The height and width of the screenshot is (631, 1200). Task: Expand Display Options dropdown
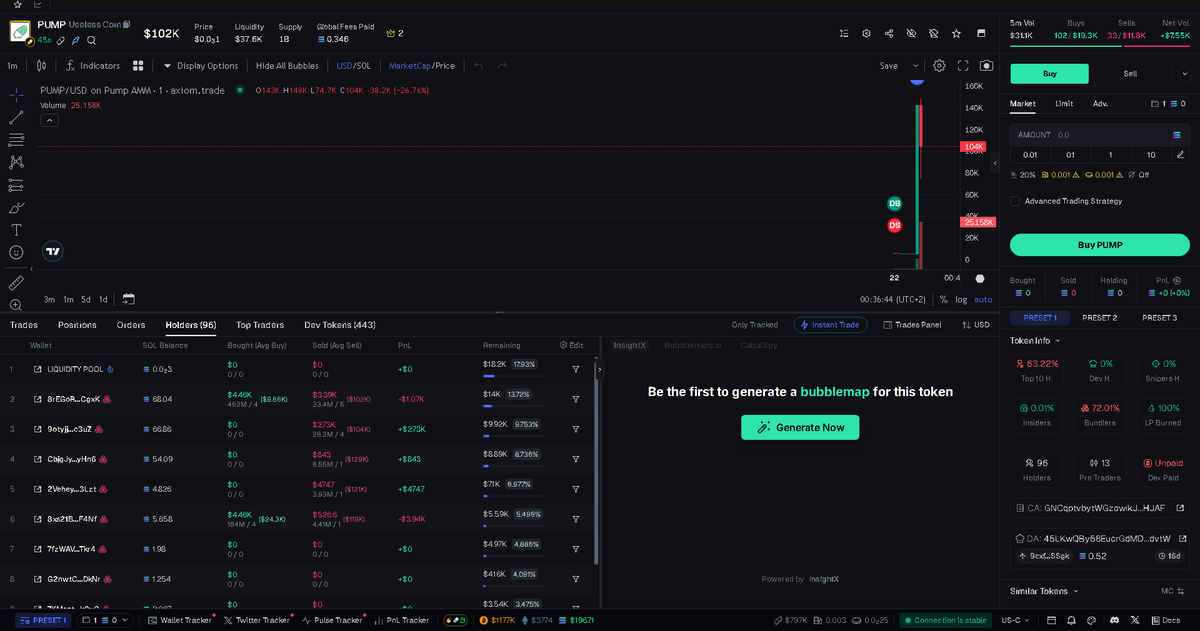[x=201, y=66]
